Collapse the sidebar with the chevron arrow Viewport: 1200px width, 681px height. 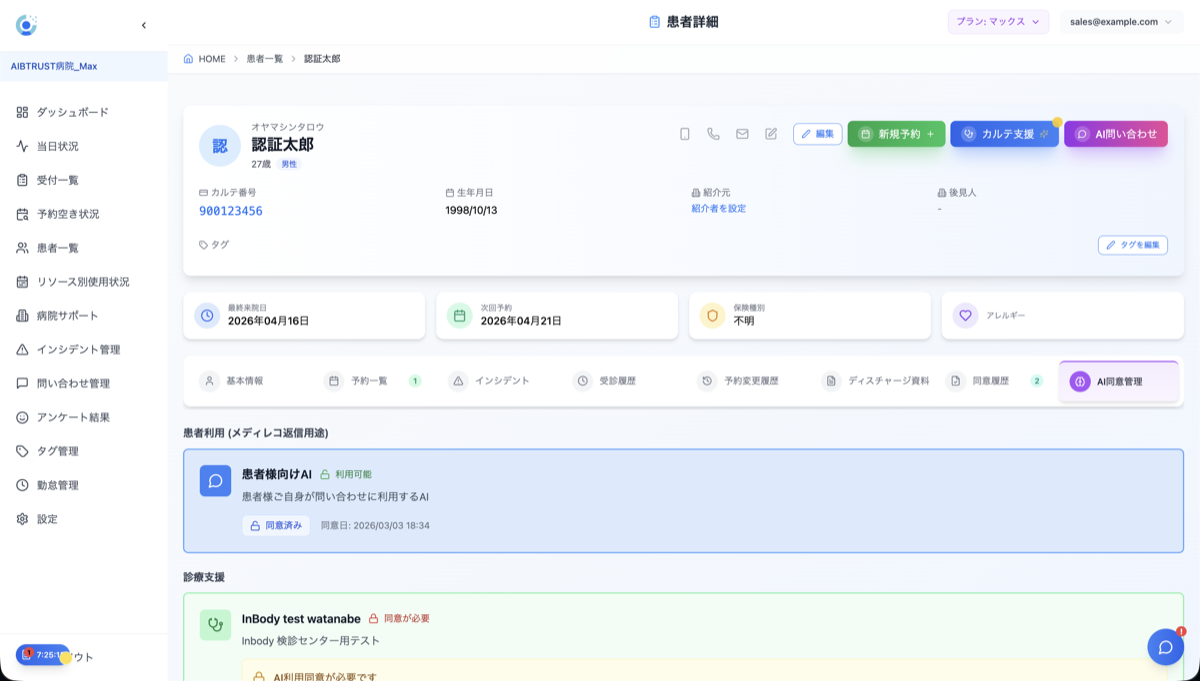[143, 25]
